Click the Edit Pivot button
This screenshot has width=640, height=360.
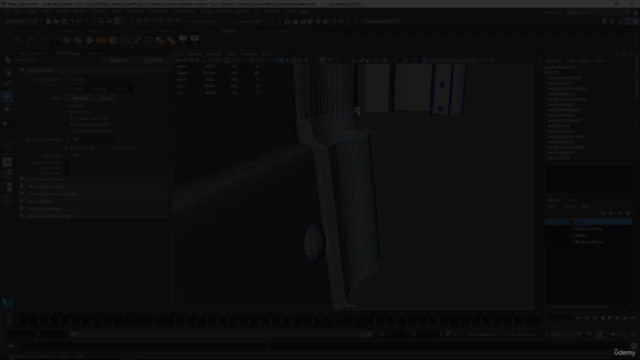pos(80,98)
